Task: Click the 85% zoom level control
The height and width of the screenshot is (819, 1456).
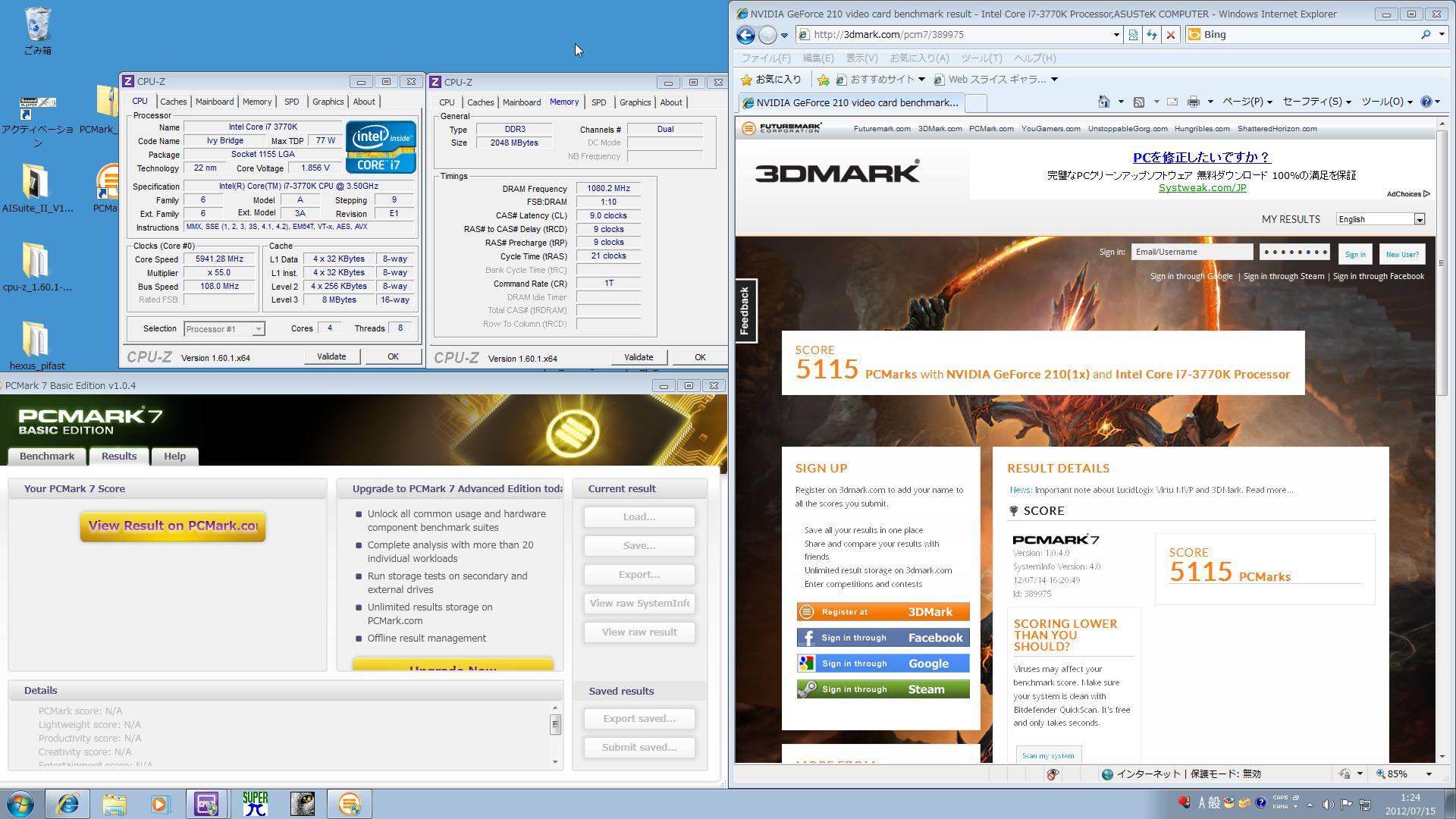Action: tap(1398, 774)
